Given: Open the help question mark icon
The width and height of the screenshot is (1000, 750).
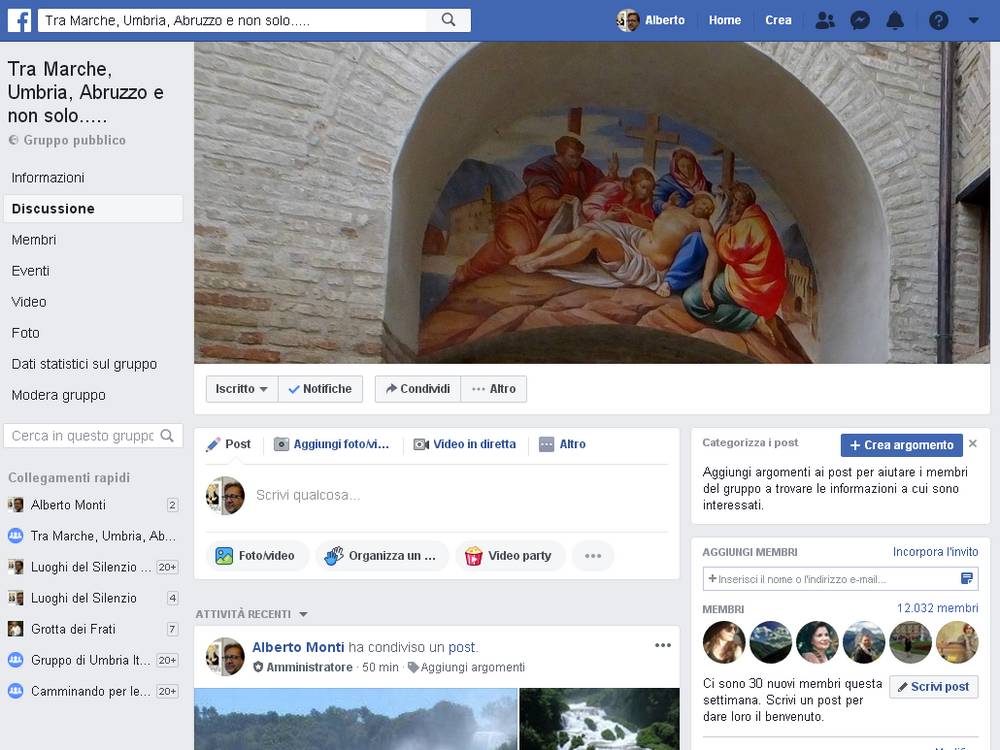Looking at the screenshot, I should (x=938, y=20).
